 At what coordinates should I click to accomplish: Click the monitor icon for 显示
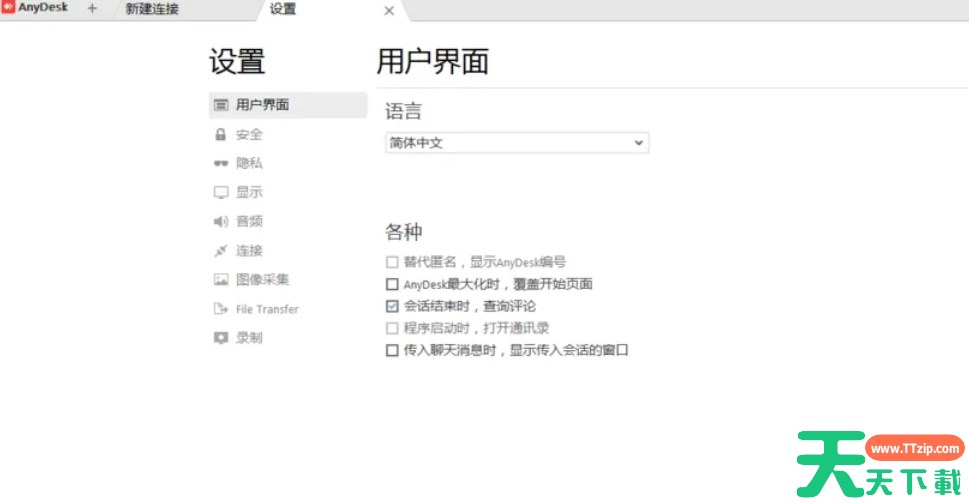tap(221, 192)
